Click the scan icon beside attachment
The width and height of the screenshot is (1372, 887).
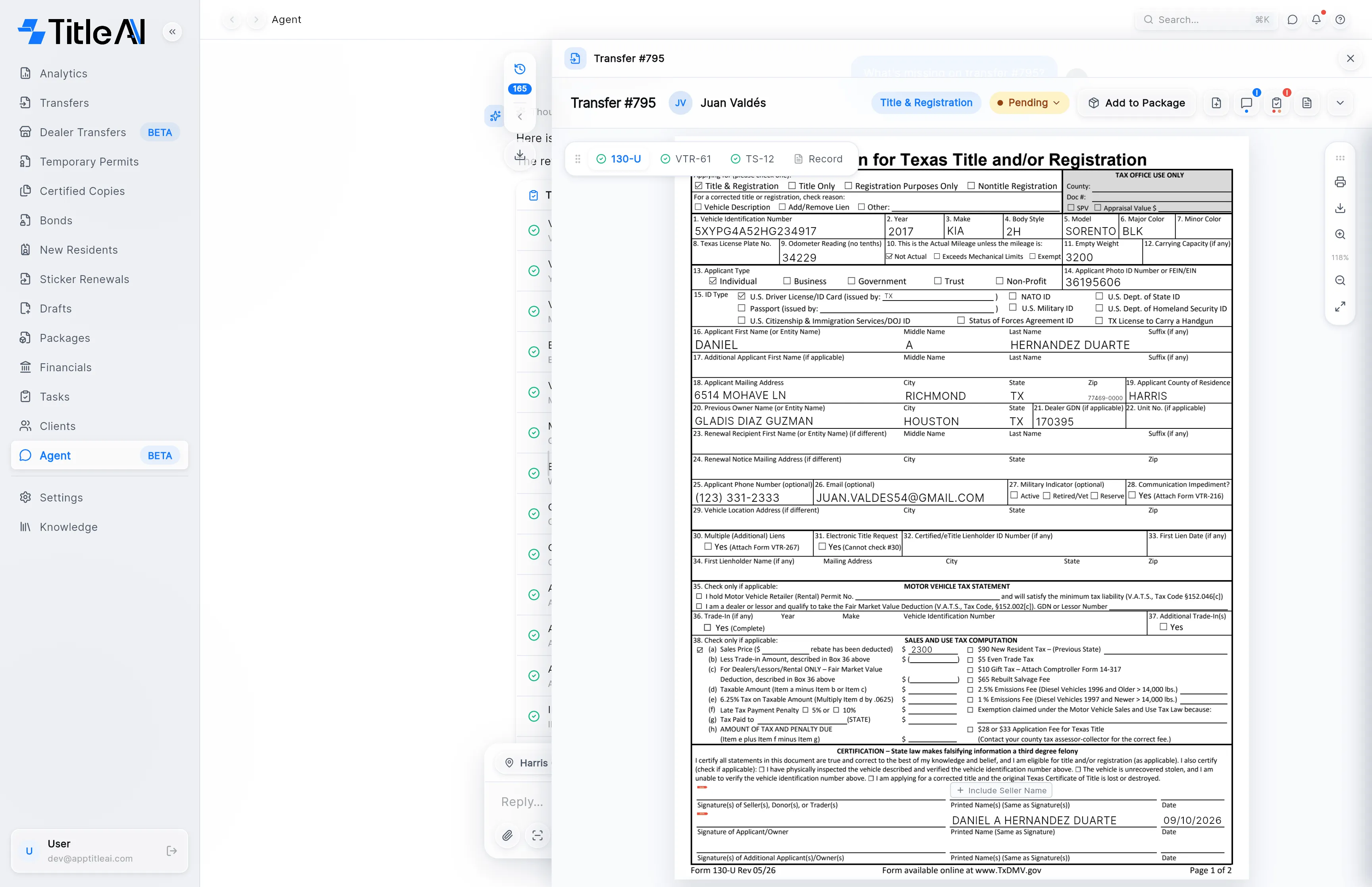tap(537, 835)
